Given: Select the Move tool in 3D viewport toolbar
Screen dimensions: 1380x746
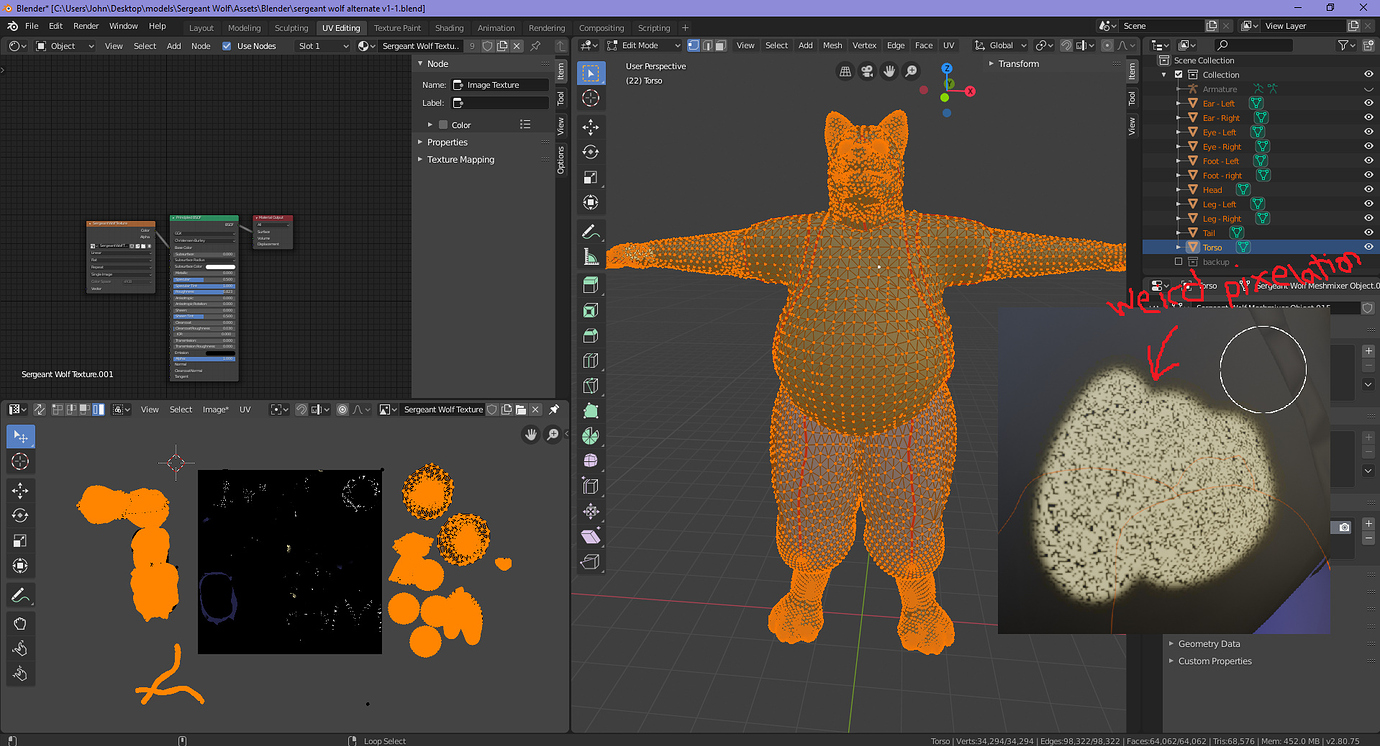Looking at the screenshot, I should pos(591,127).
